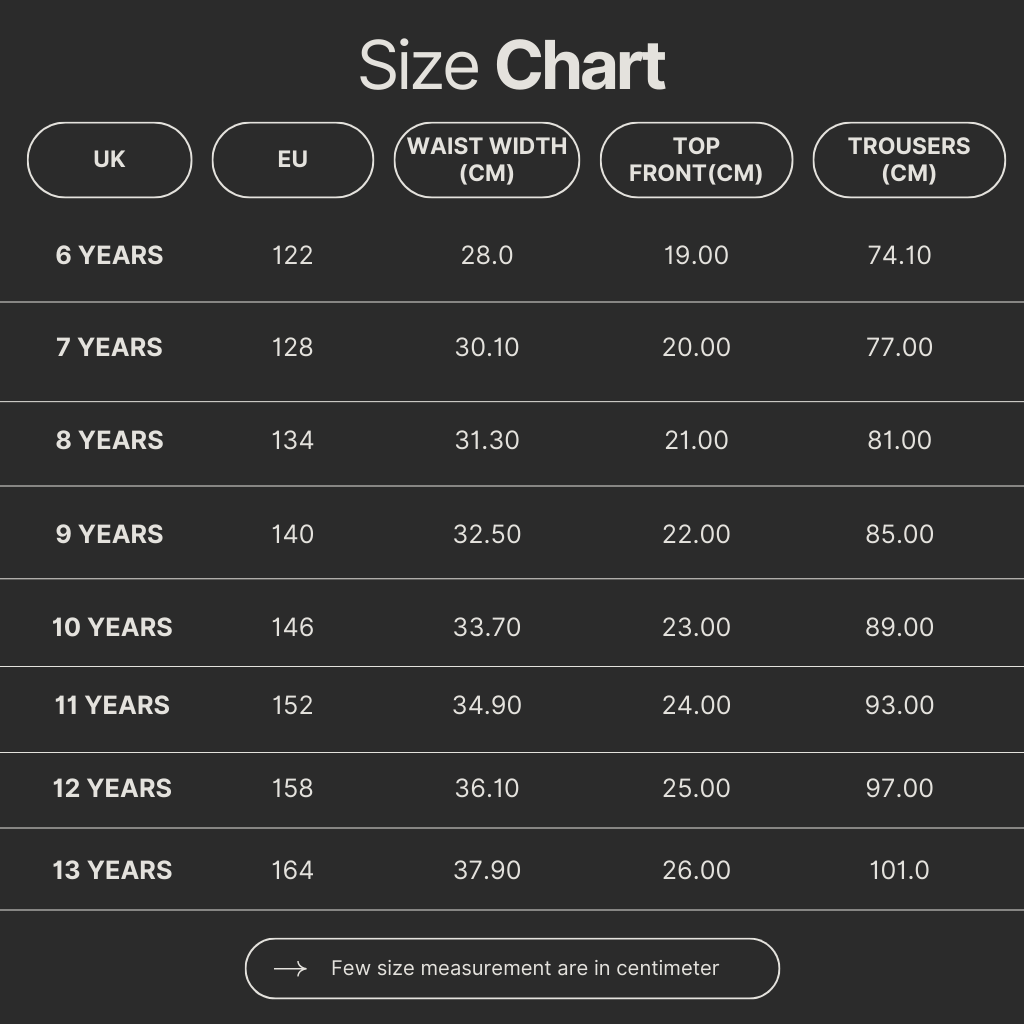Click the UK column header pill
The image size is (1024, 1024).
(x=109, y=160)
